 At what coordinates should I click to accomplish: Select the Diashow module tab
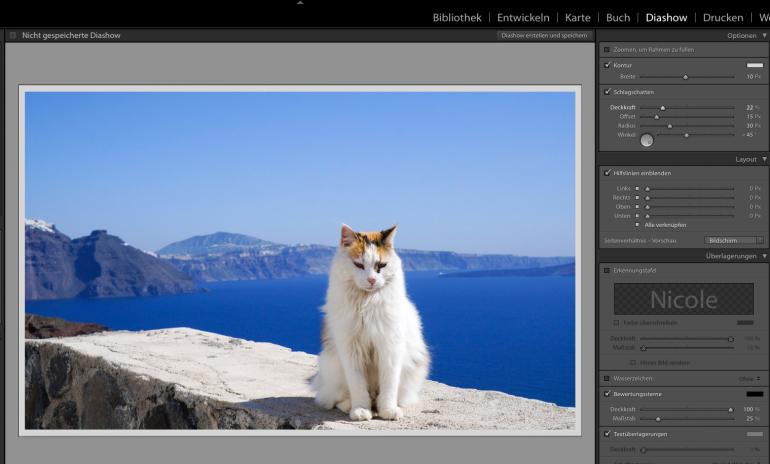pyautogui.click(x=666, y=18)
